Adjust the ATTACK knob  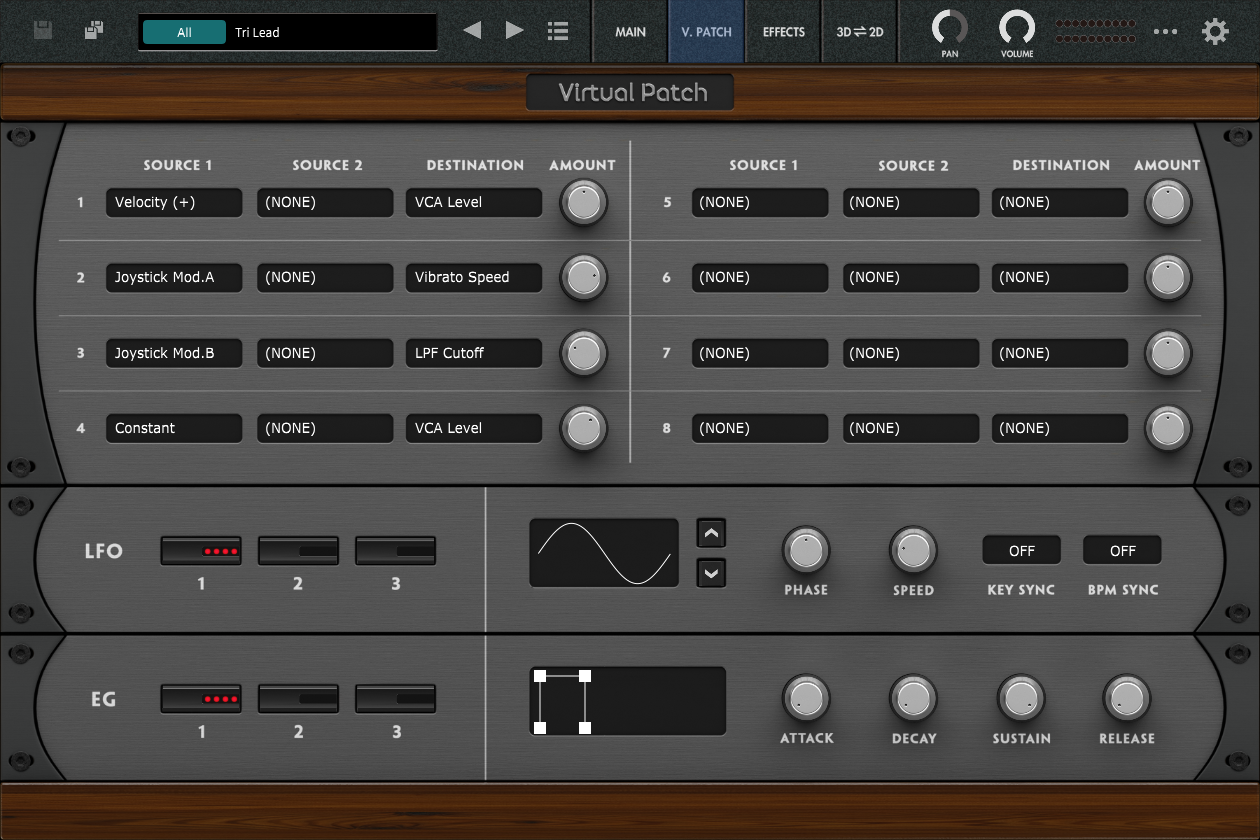806,700
